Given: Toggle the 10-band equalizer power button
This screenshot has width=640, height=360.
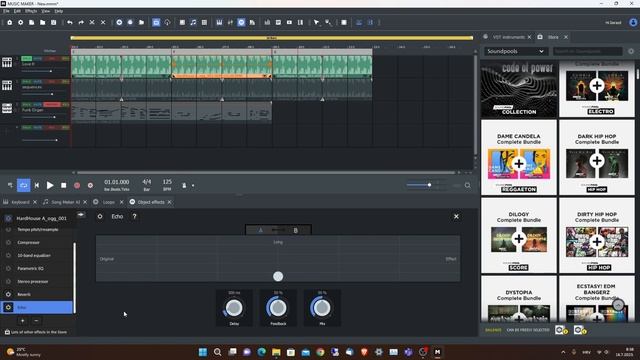Looking at the screenshot, I should click(x=8, y=256).
